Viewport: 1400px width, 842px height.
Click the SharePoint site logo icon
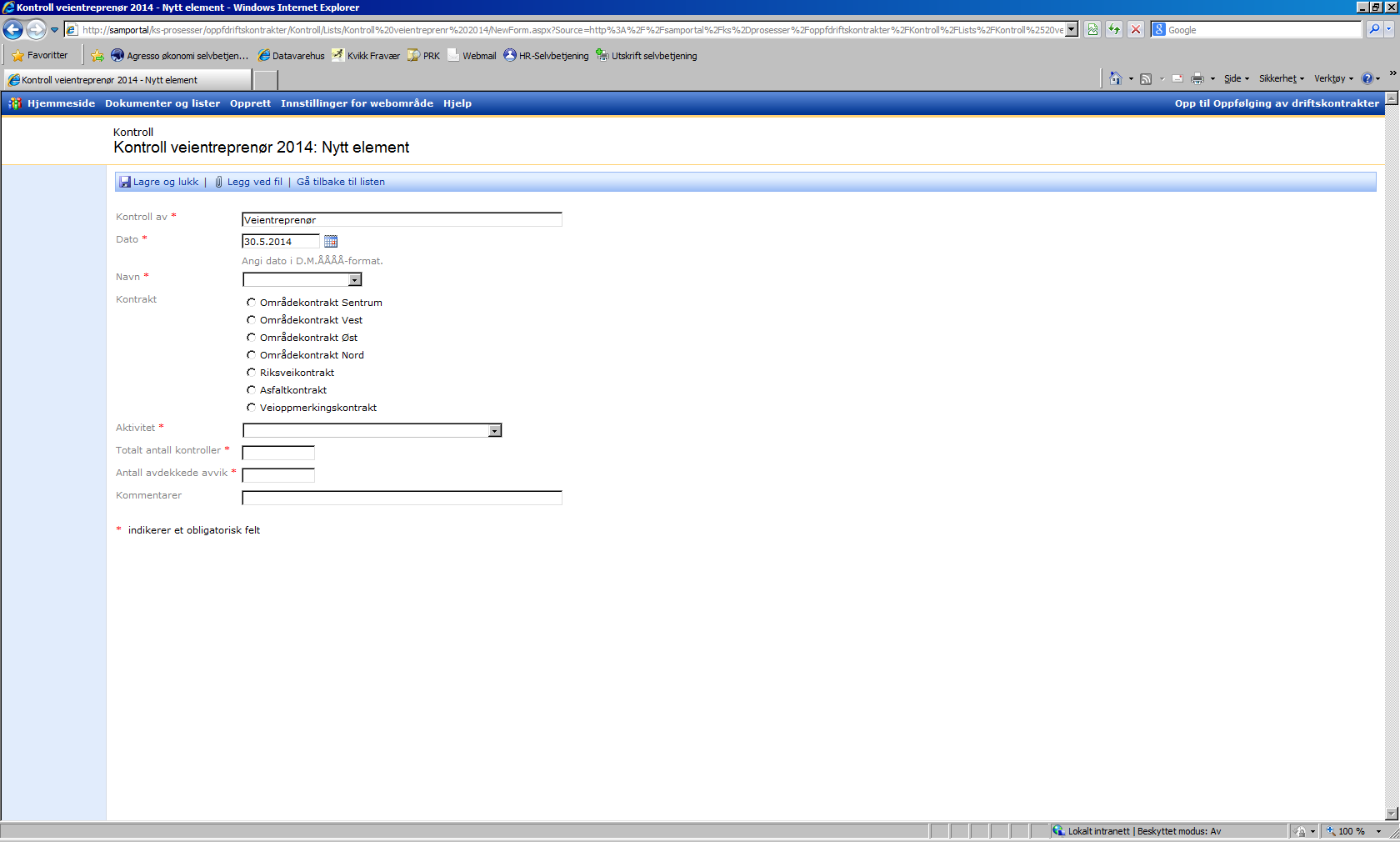pyautogui.click(x=15, y=103)
